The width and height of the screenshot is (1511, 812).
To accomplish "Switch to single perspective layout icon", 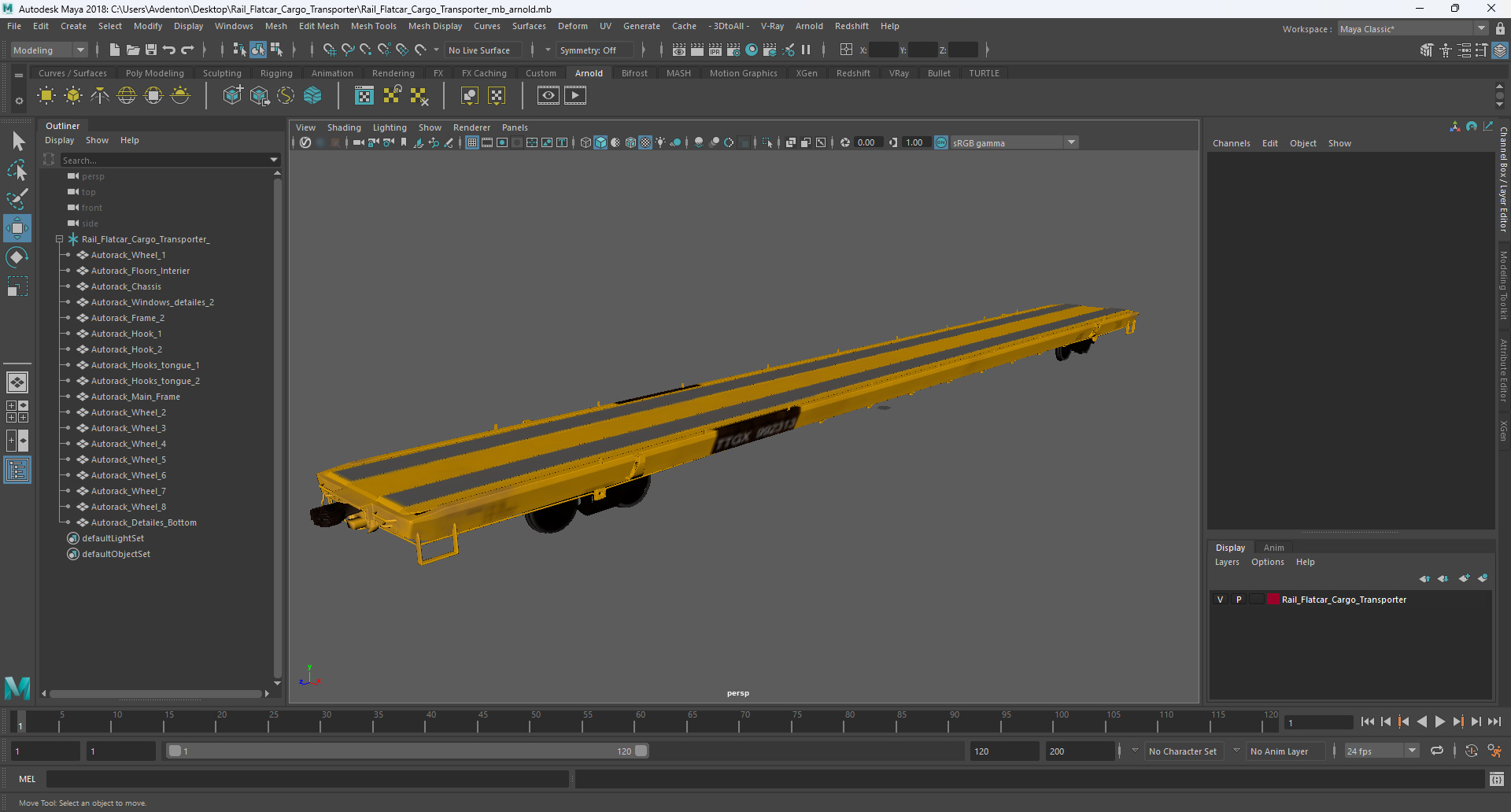I will coord(17,382).
